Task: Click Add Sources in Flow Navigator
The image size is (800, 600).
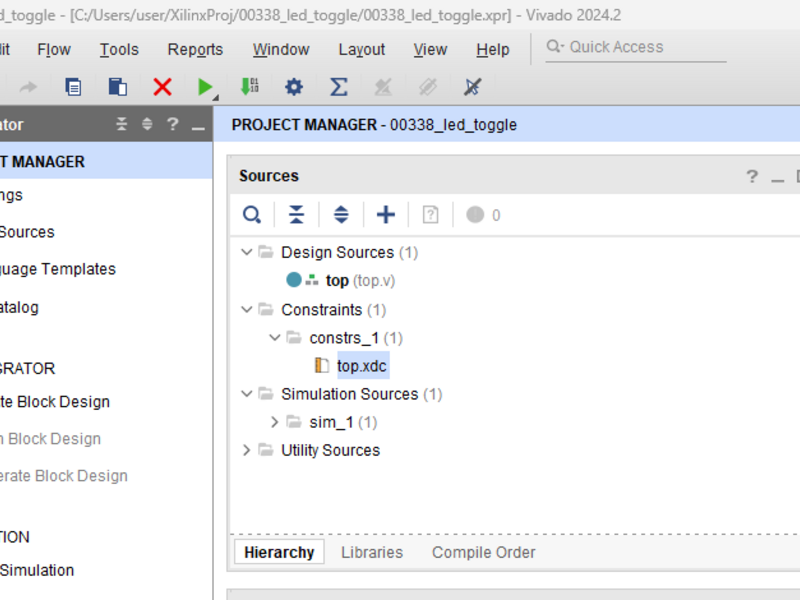Action: pyautogui.click(x=27, y=232)
